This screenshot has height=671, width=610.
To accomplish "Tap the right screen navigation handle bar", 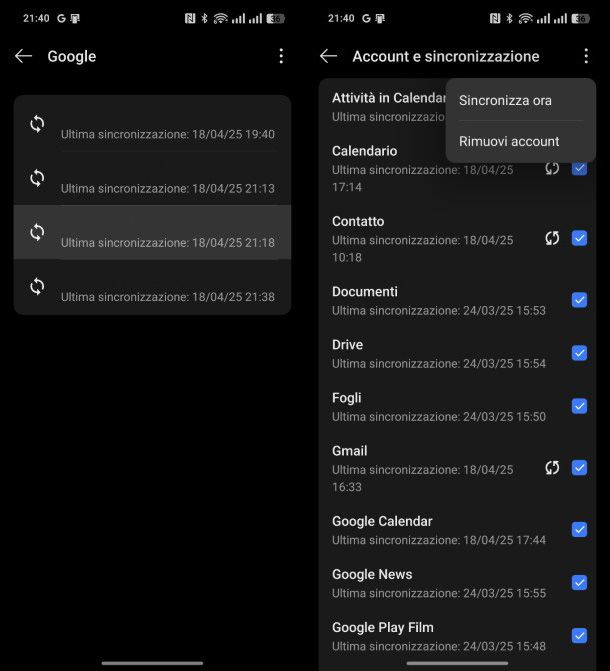I will (457, 663).
